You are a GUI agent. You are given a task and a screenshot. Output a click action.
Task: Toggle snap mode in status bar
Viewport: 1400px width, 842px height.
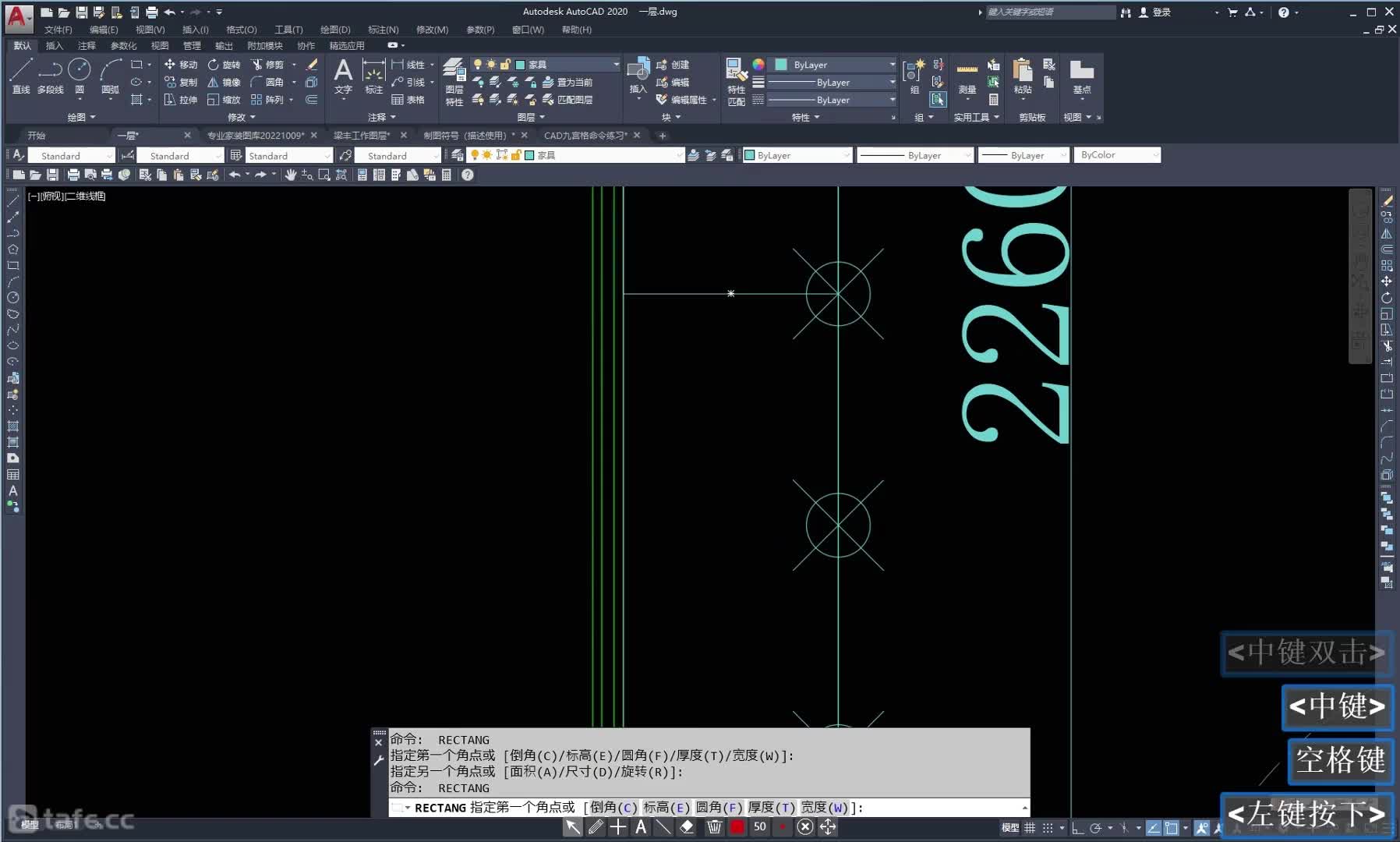click(x=1048, y=828)
